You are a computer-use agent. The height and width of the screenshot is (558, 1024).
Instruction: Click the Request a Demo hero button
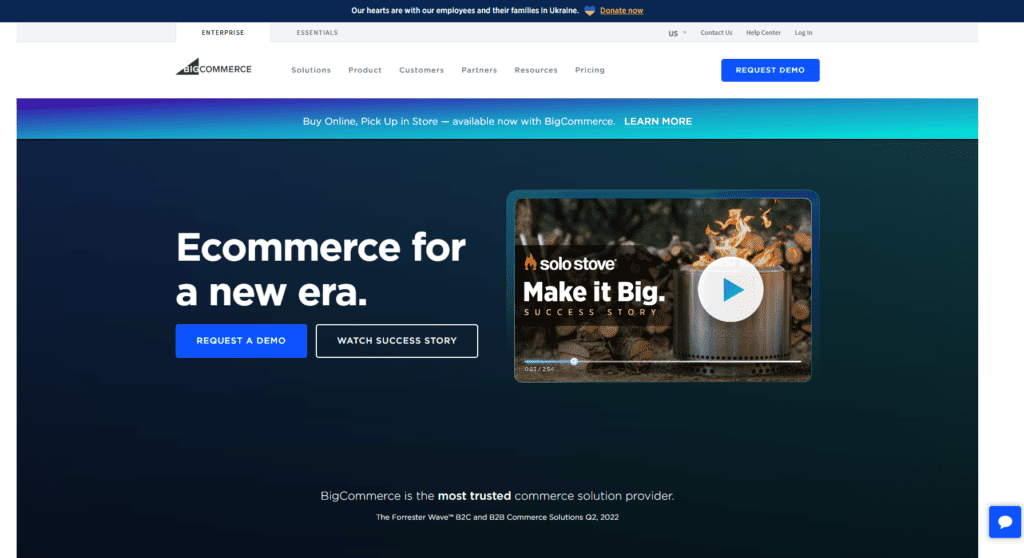(241, 340)
